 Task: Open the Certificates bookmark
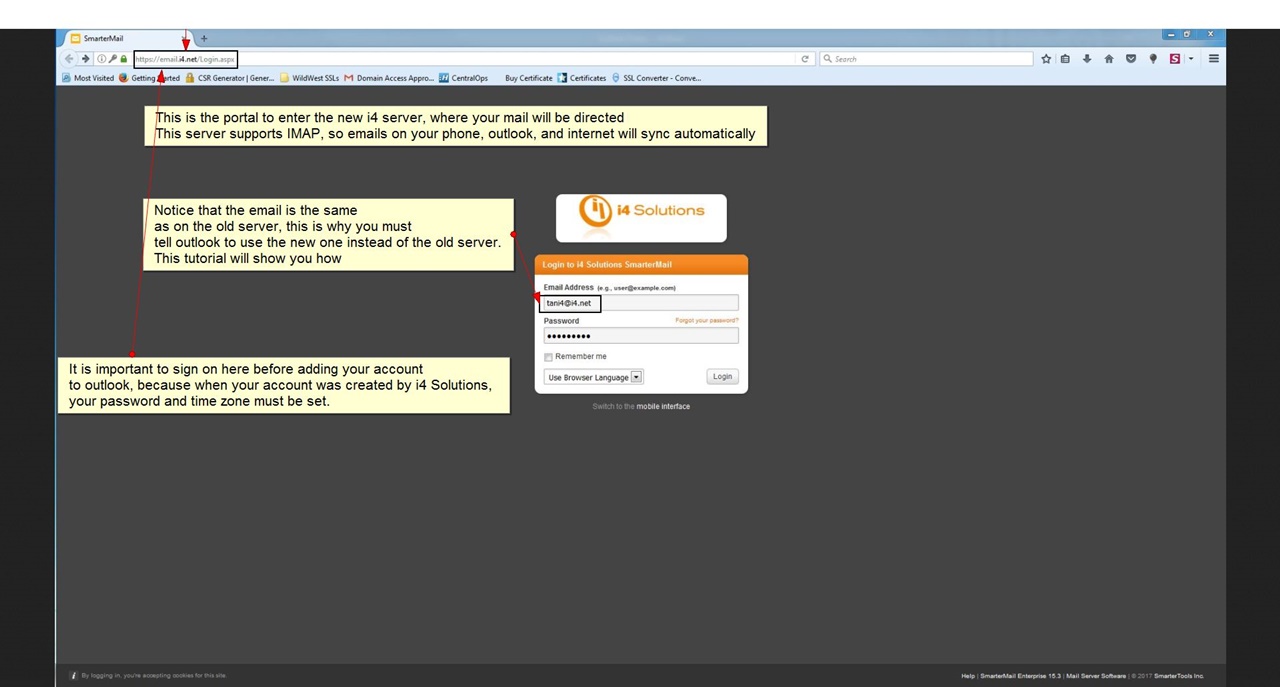point(582,78)
